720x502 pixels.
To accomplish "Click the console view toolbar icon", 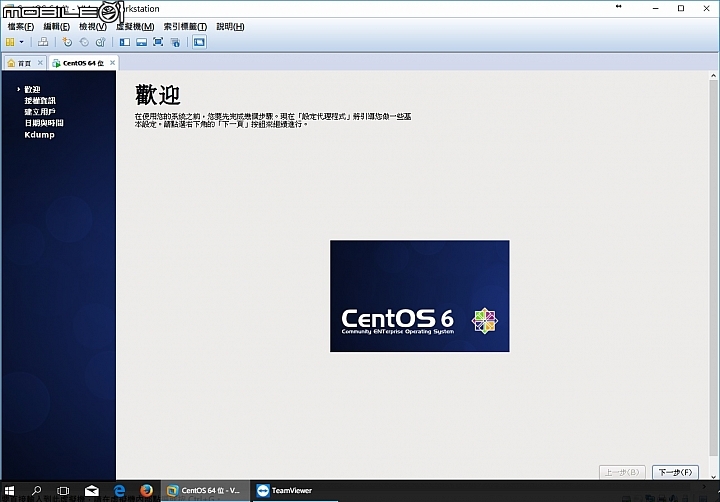I will click(199, 42).
